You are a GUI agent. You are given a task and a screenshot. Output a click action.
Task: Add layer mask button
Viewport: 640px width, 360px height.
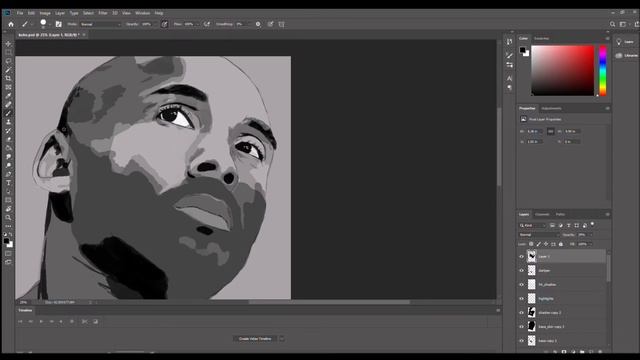(x=564, y=351)
